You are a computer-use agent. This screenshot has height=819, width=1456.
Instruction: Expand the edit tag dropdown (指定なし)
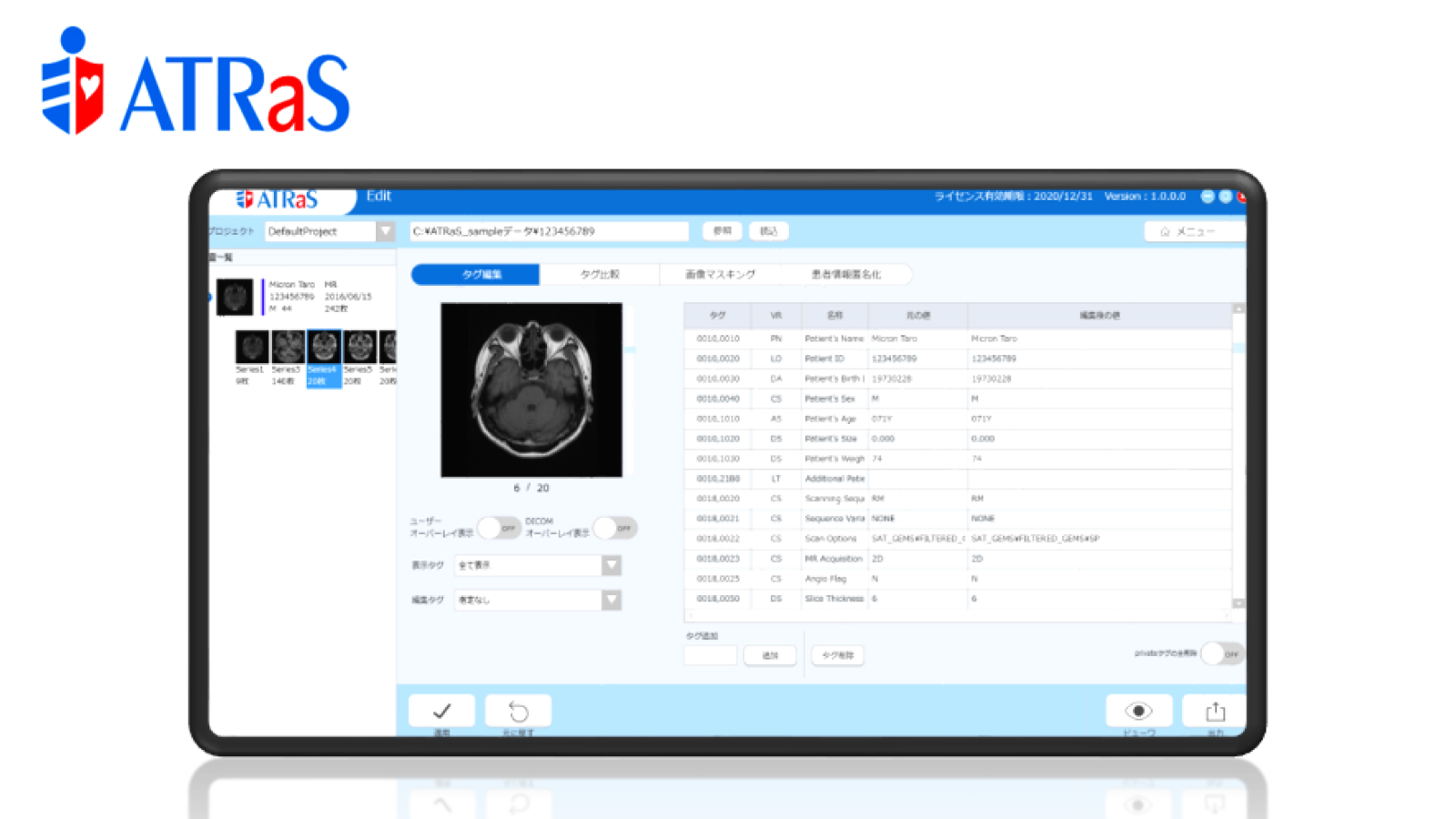point(612,600)
